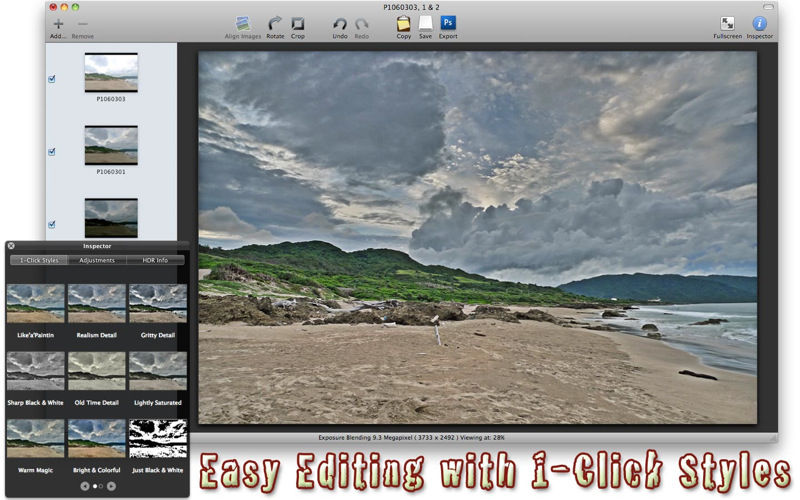This screenshot has width=800, height=500.
Task: Rotate the image with the Rotate tool
Action: coord(275,23)
